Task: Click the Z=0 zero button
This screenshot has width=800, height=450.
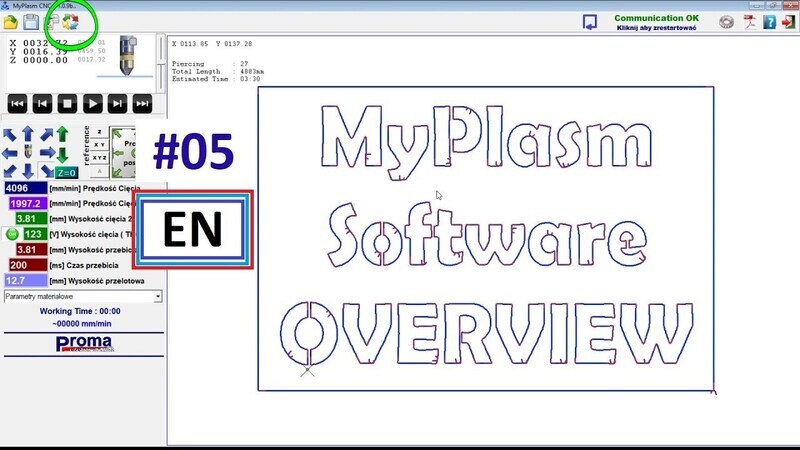Action: 67,173
